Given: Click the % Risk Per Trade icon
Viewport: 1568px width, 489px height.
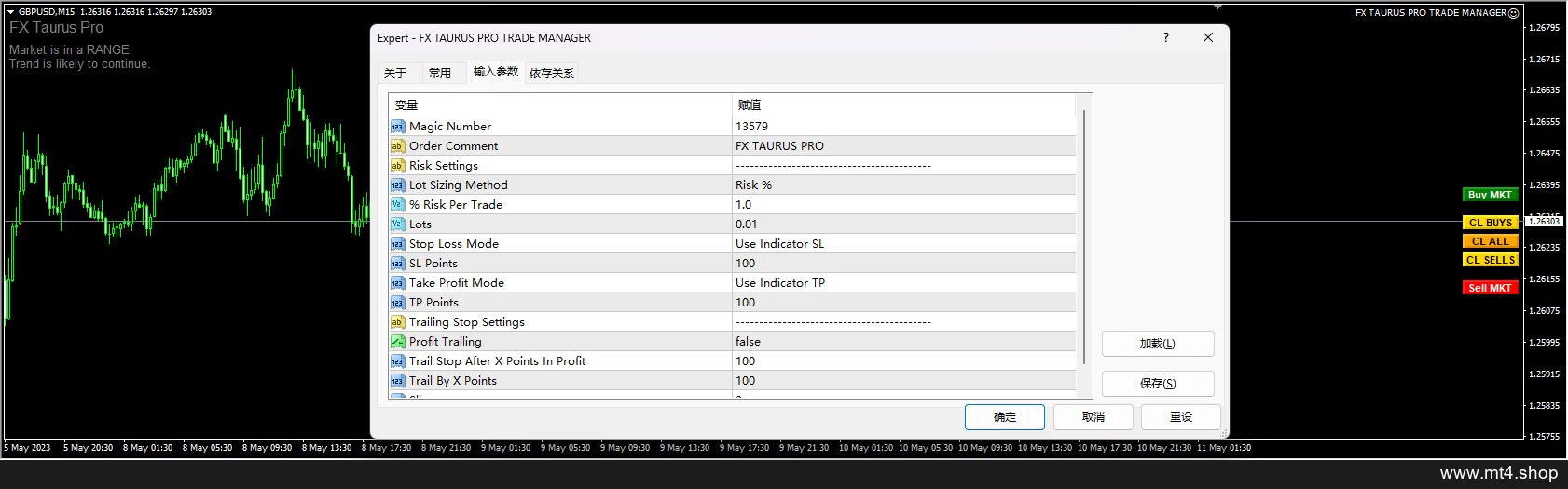Looking at the screenshot, I should (x=397, y=205).
